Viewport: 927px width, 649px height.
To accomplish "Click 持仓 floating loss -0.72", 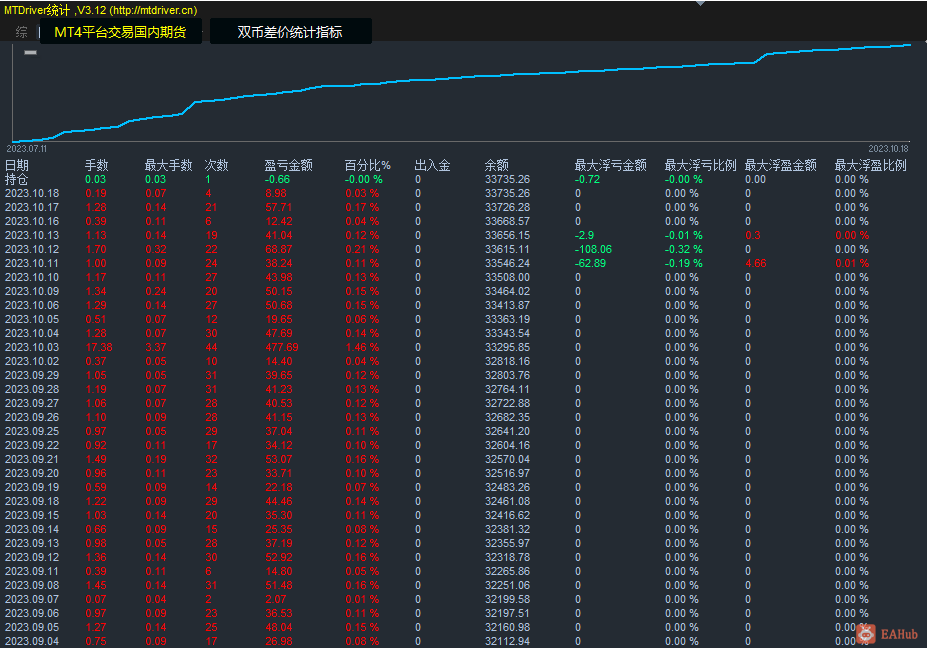I will (587, 179).
